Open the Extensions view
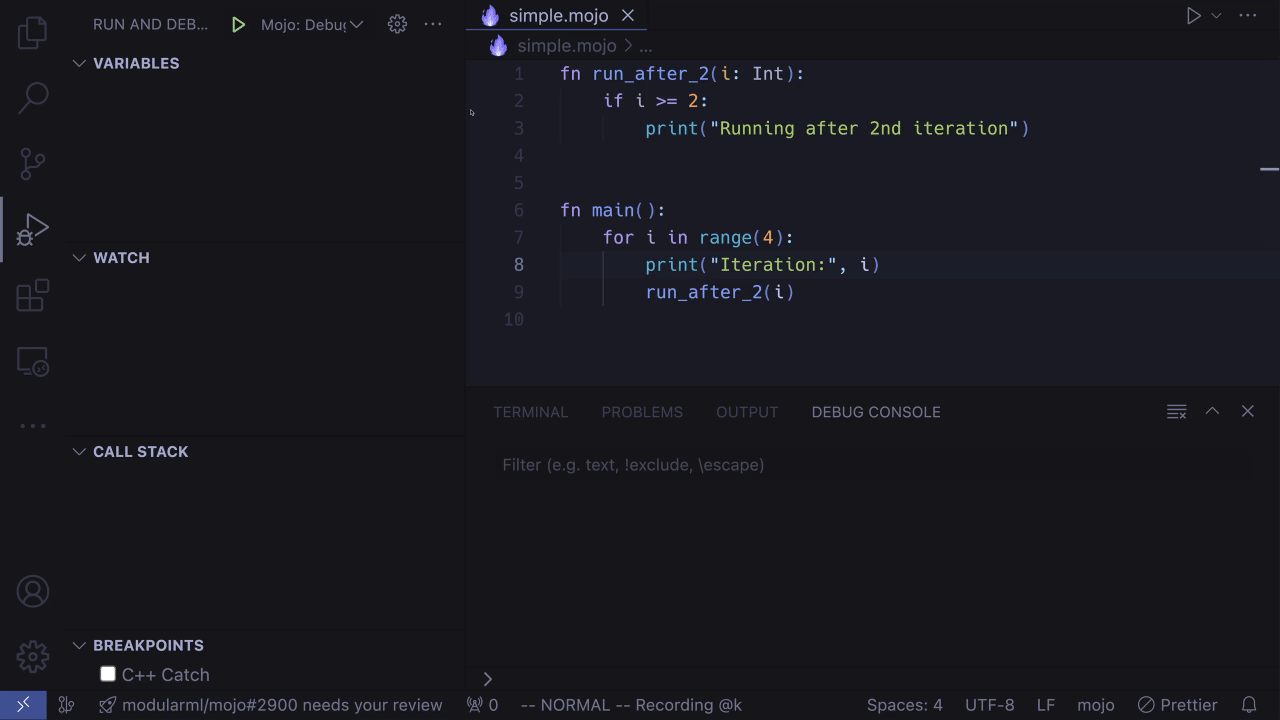The height and width of the screenshot is (720, 1280). (x=32, y=295)
